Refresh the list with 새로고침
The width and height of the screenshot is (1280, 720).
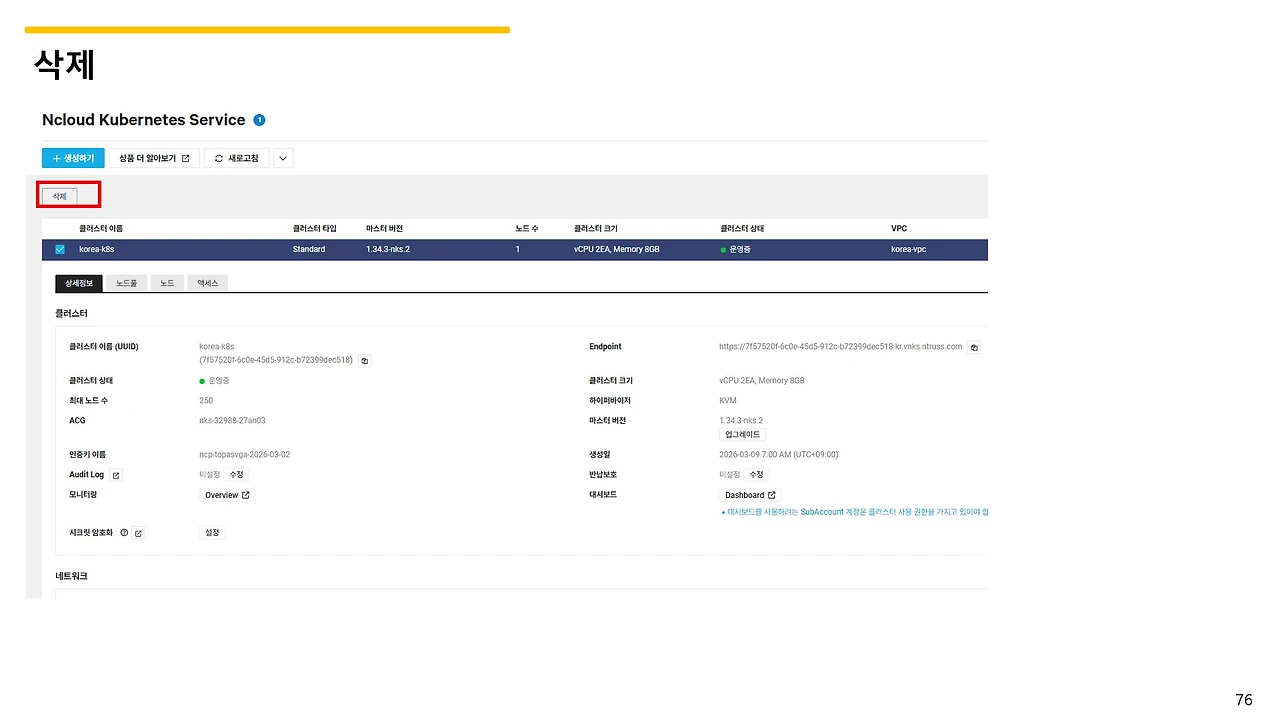pos(236,158)
